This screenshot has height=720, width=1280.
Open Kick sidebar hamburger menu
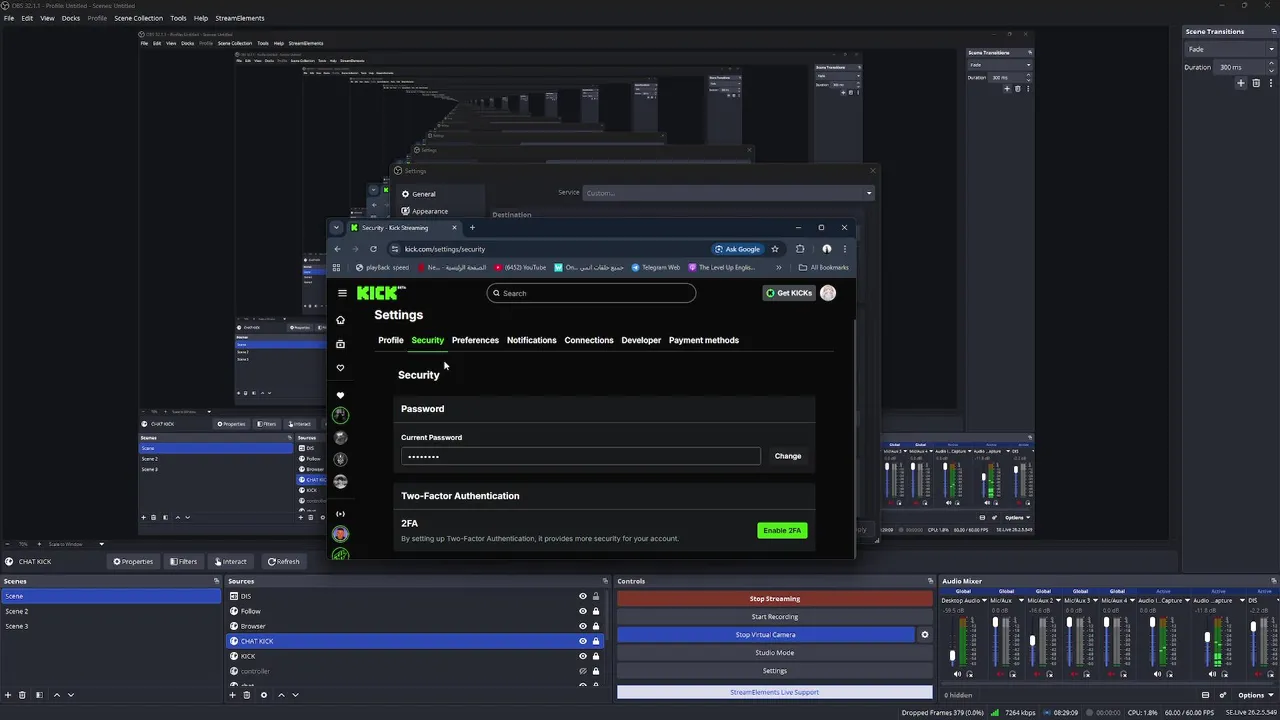pyautogui.click(x=342, y=293)
